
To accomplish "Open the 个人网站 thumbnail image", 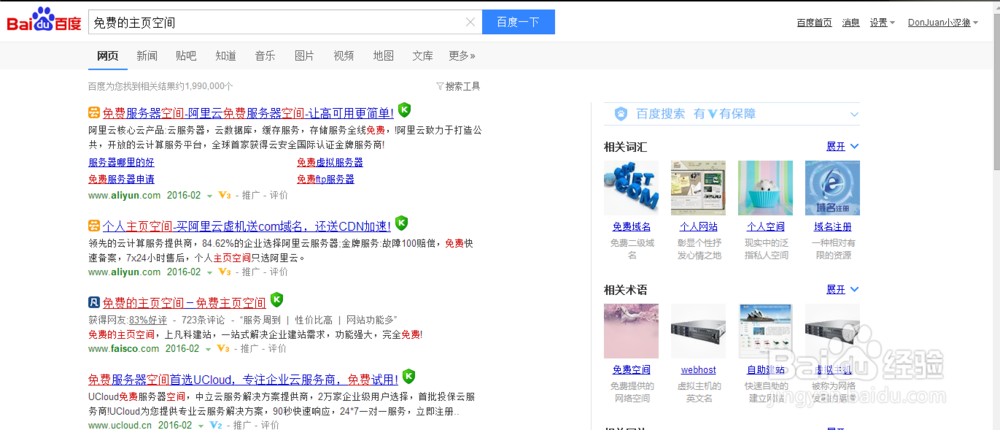I will click(x=698, y=188).
